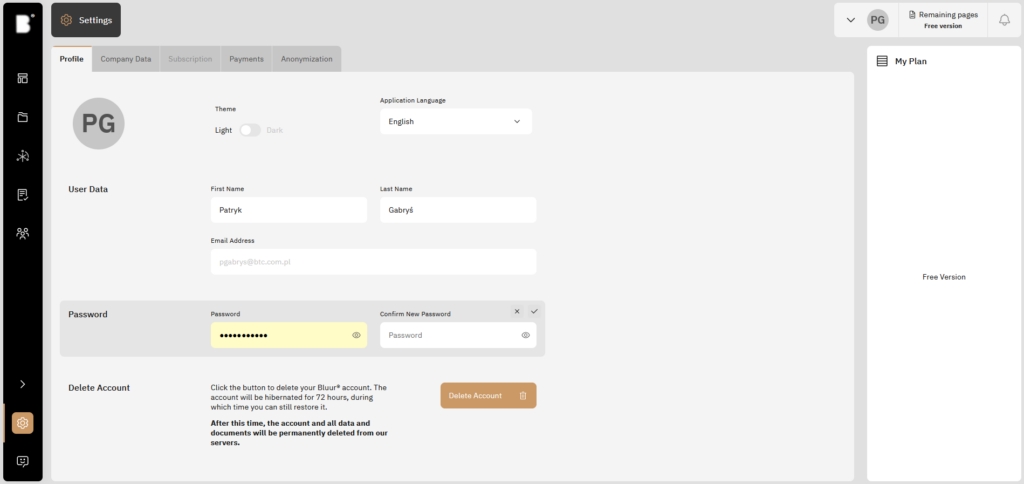Open the Application Language dropdown

tap(456, 121)
